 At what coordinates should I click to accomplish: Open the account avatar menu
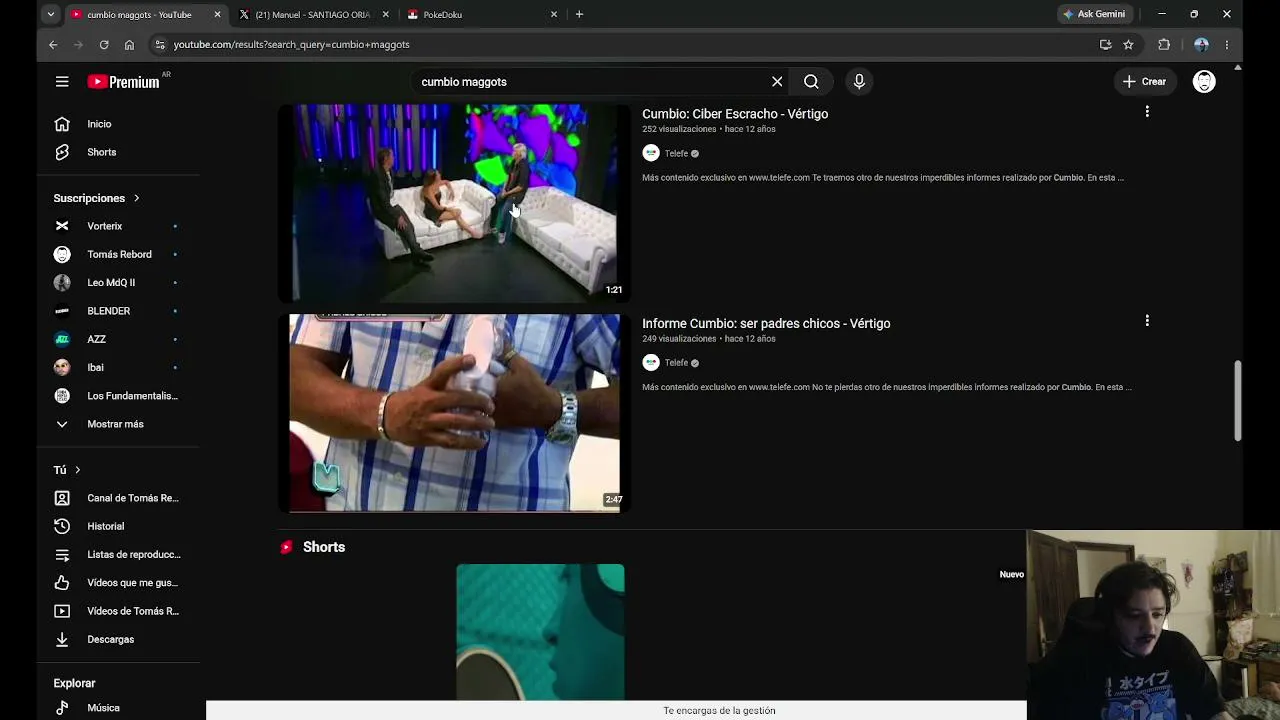pos(1204,82)
